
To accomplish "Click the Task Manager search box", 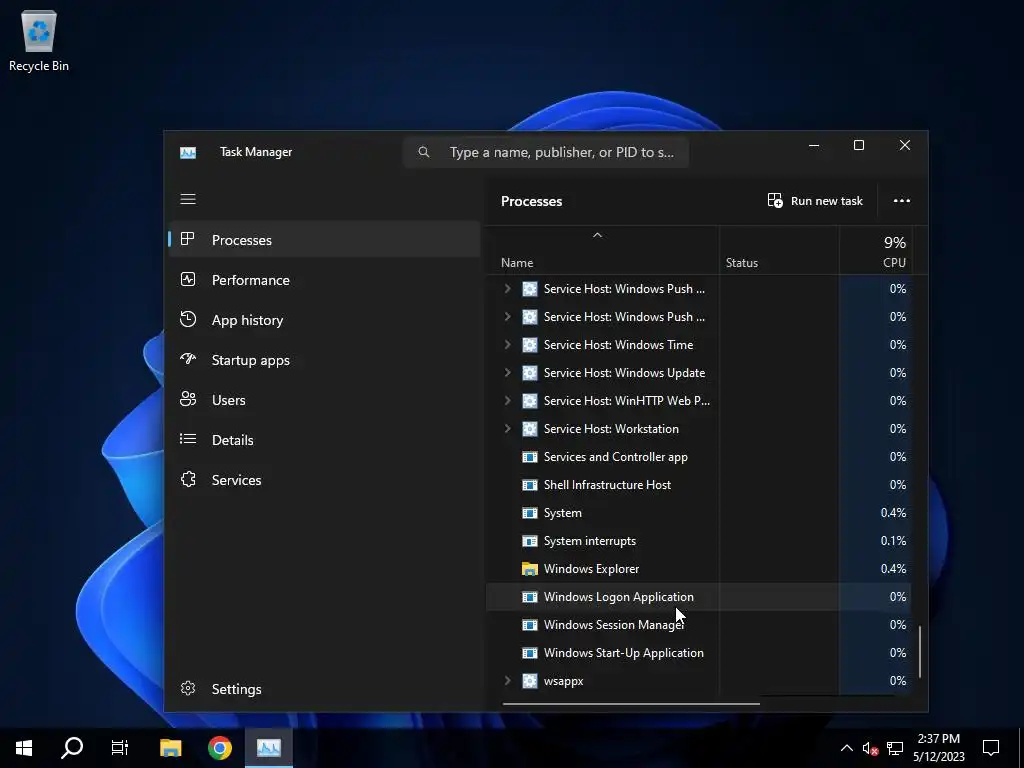I will tap(546, 152).
